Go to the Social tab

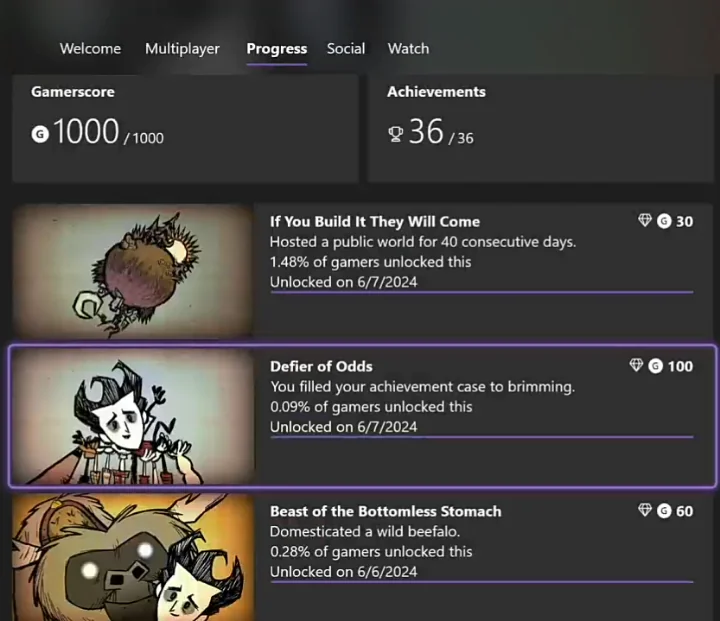point(346,48)
